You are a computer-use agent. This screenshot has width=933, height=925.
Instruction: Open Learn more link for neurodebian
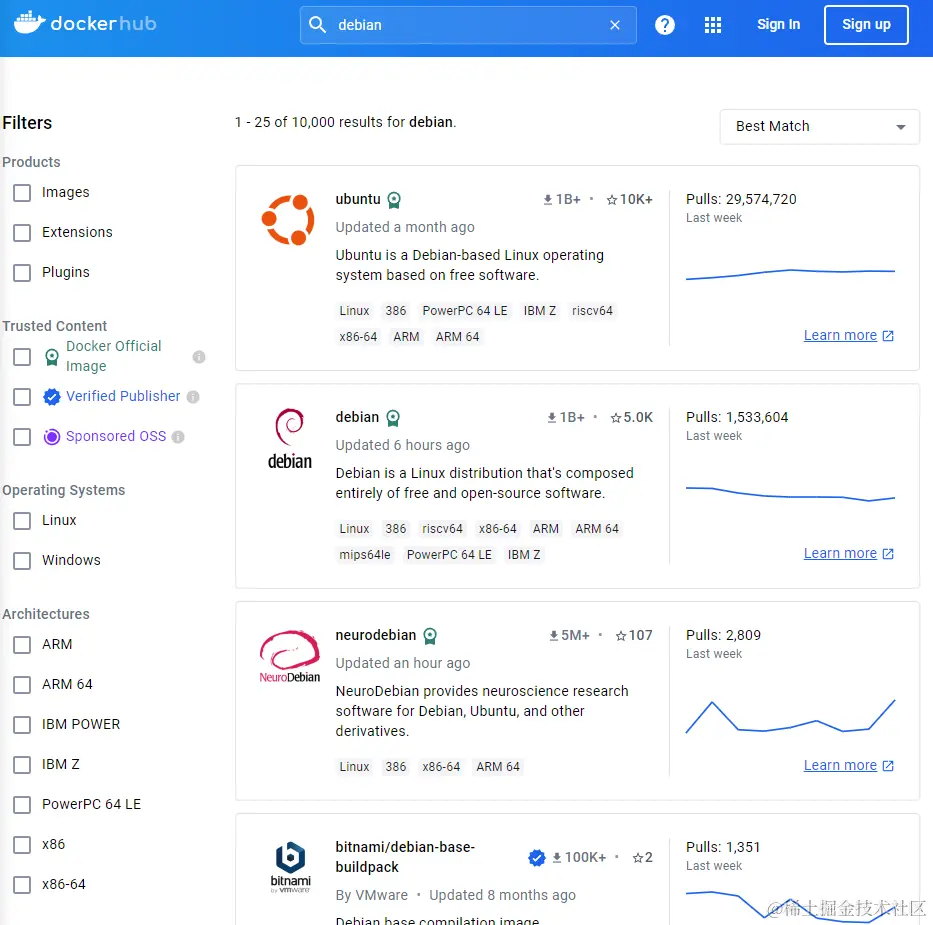[840, 766]
